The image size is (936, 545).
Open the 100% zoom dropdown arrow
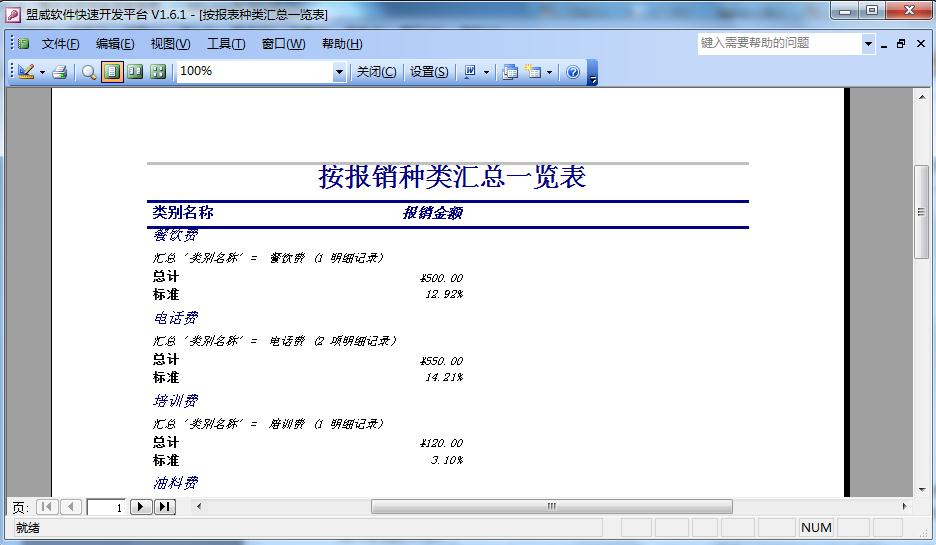(x=339, y=72)
